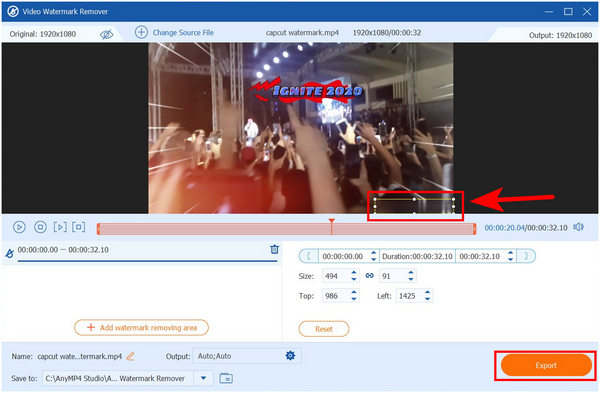
Task: Expand the Save to path dropdown
Action: 204,378
